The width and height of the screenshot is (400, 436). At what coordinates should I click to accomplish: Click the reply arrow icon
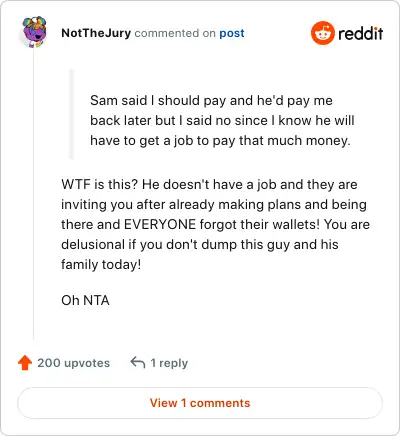coord(138,362)
